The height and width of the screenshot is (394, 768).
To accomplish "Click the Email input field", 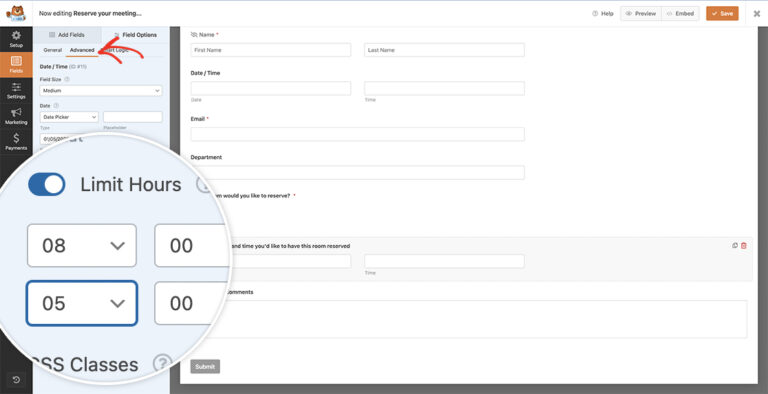I will 358,134.
